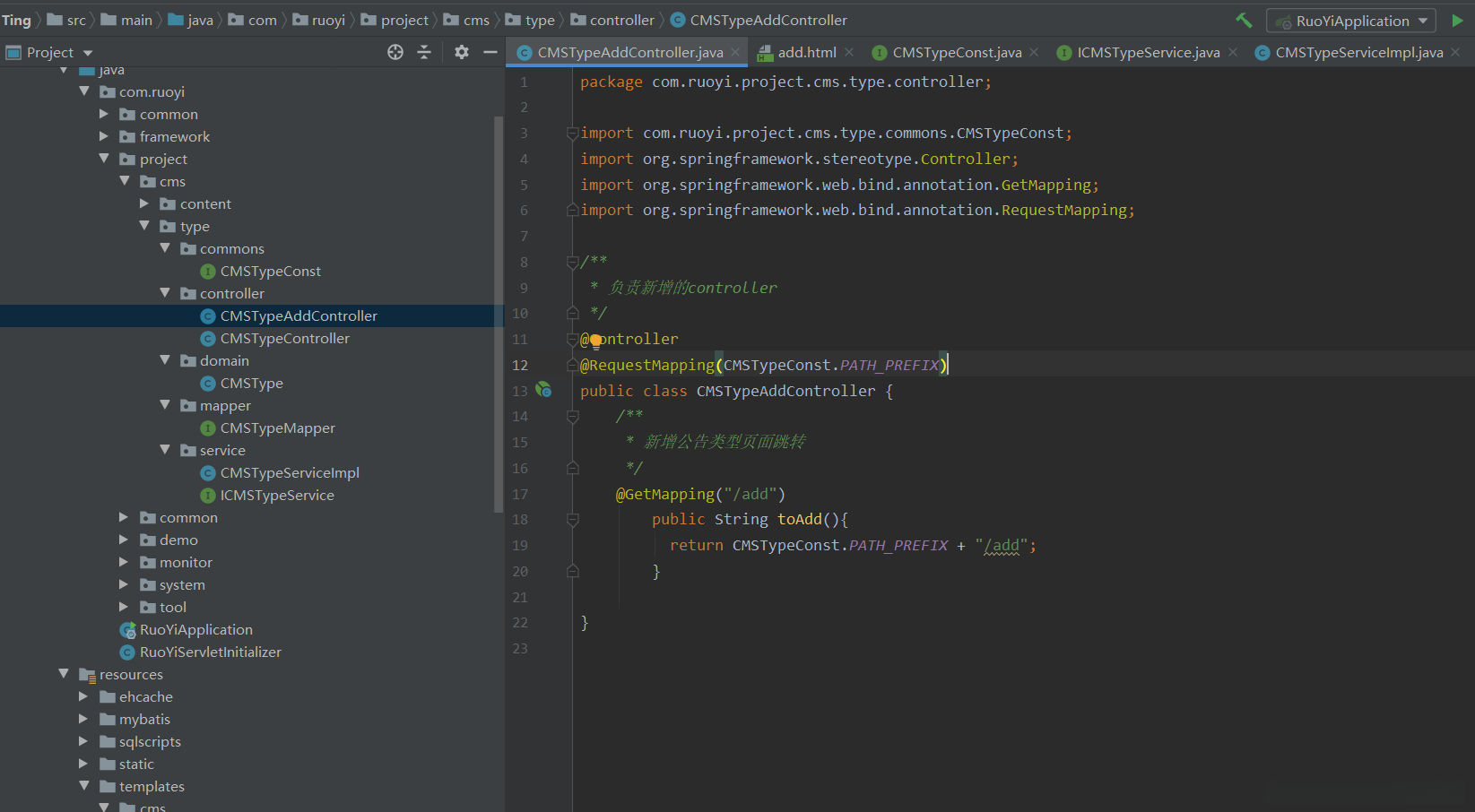
Task: Hide the Project panel with minimize icon
Action: coord(490,52)
